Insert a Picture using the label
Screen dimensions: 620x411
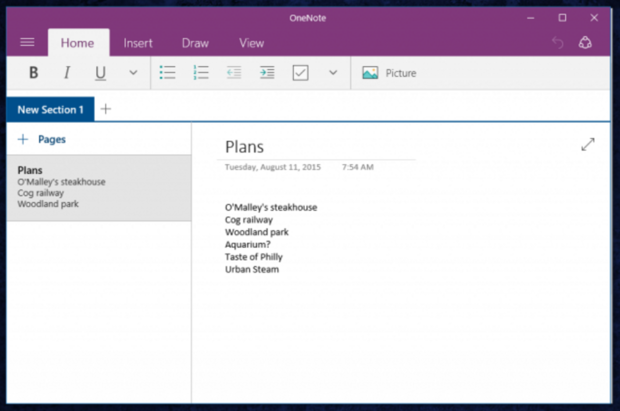401,73
